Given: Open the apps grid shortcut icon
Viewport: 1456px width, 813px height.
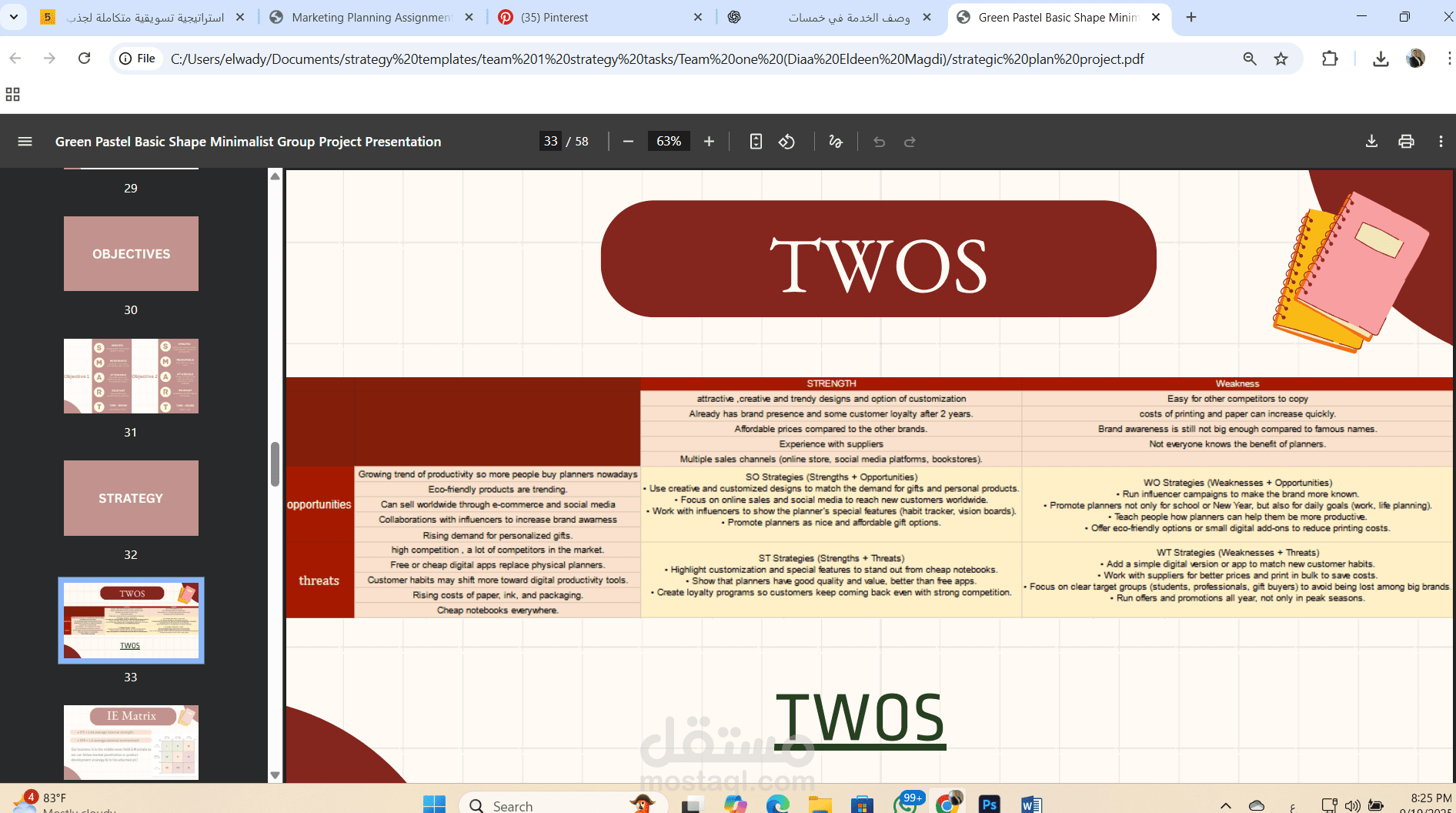Looking at the screenshot, I should pyautogui.click(x=12, y=95).
